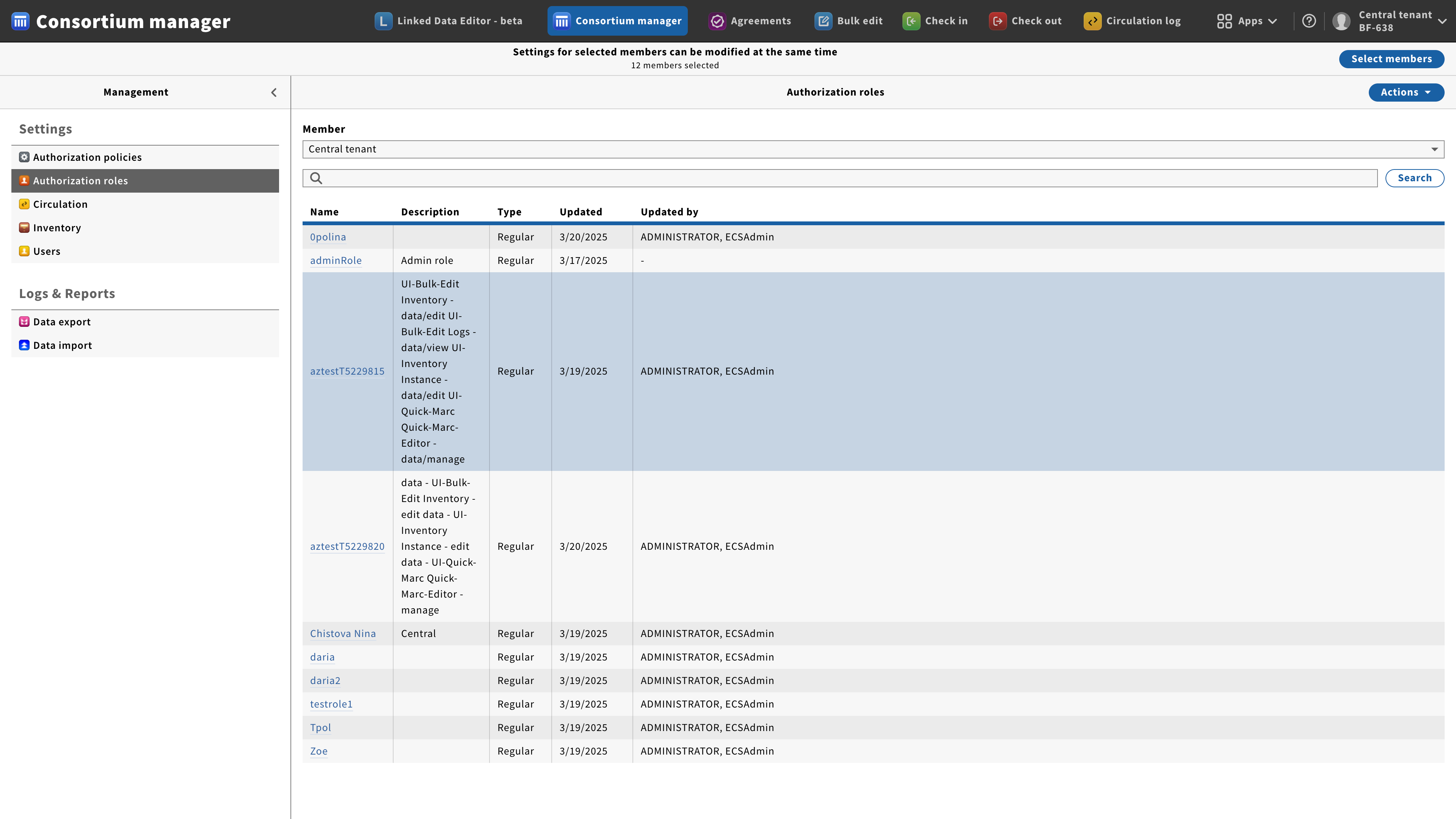
Task: Collapse the Management pane
Action: click(274, 92)
